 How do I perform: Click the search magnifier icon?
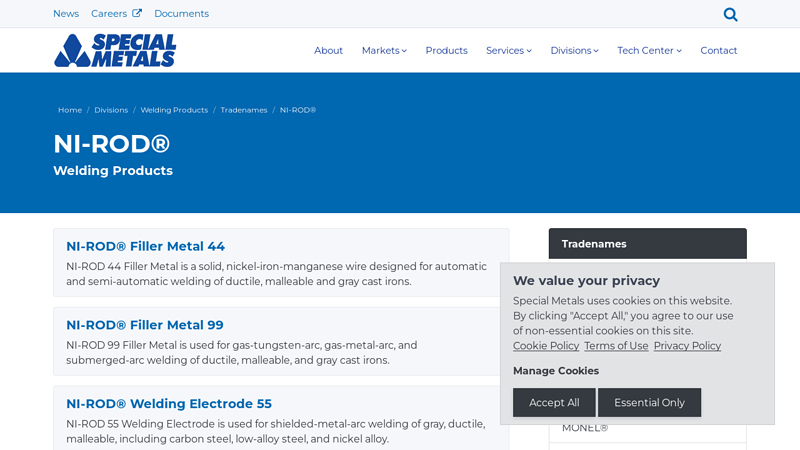[x=730, y=14]
